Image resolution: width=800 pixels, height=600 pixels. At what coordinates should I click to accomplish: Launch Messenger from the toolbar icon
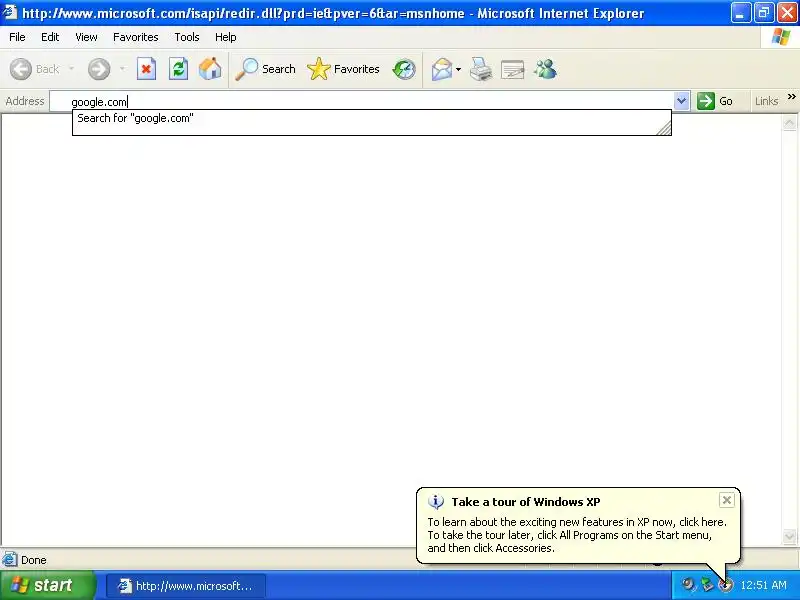click(x=545, y=69)
